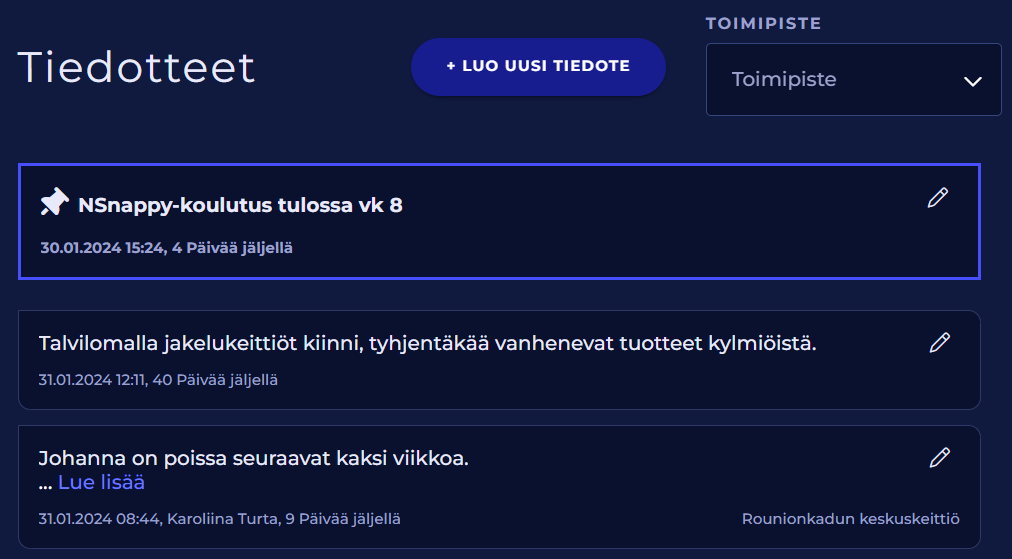Click the ellipsis before Lue lisää
This screenshot has height=559, width=1012.
click(45, 484)
